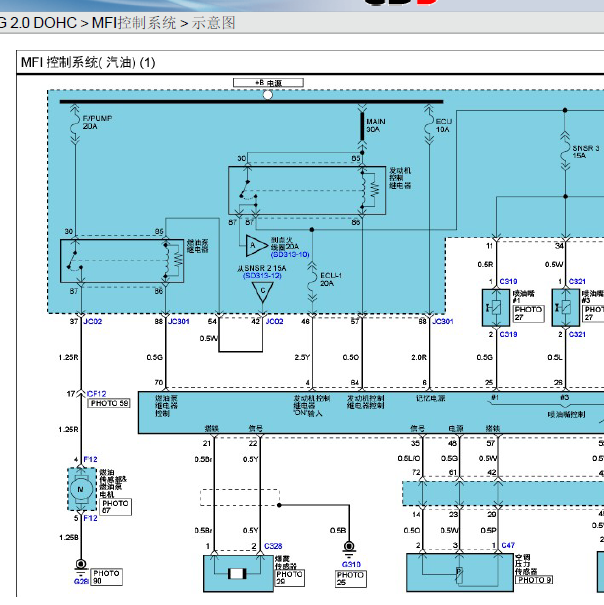Open the SD313-10 diagram reference link

click(290, 255)
